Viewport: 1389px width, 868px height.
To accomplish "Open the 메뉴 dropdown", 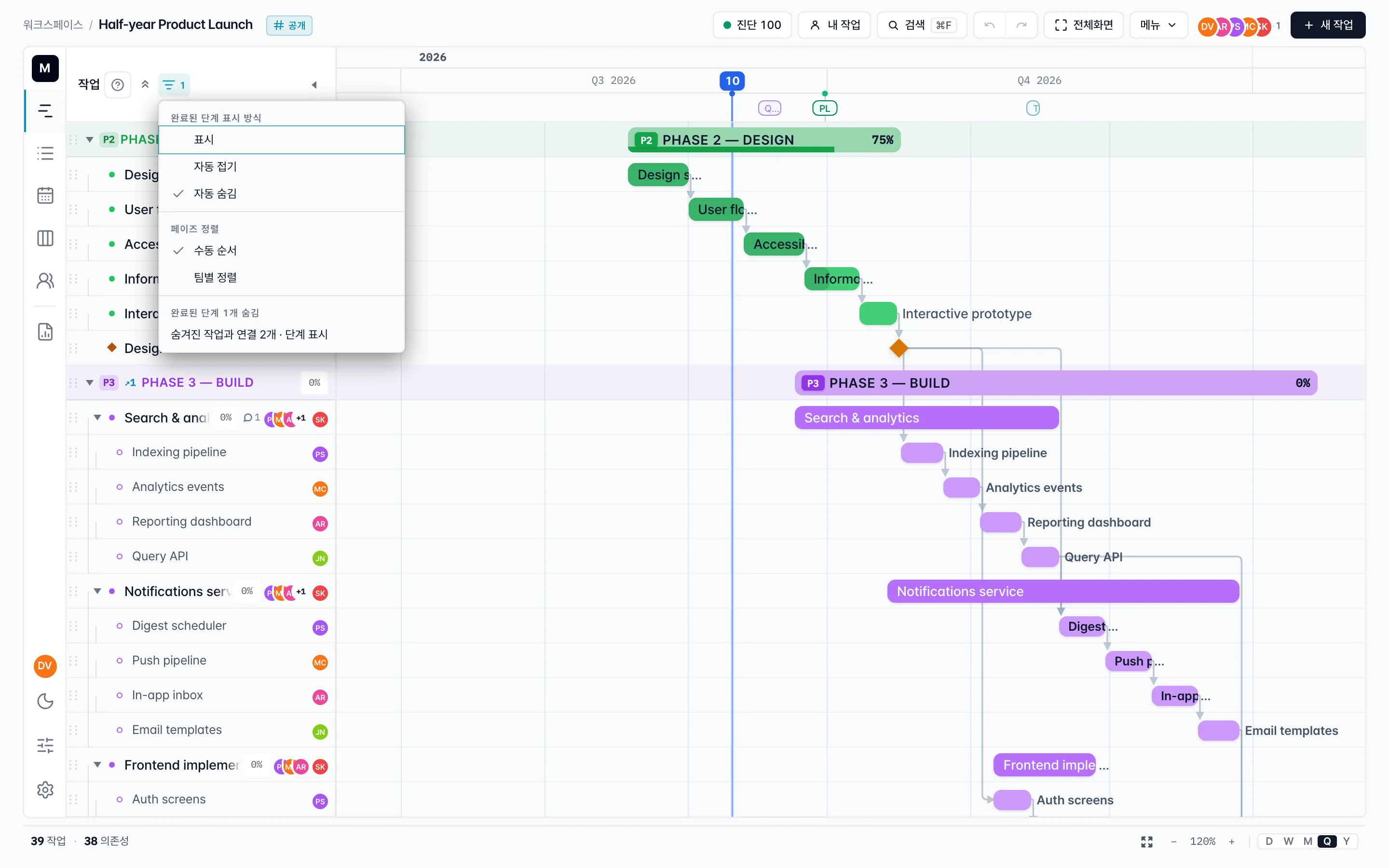I will pos(1158,25).
